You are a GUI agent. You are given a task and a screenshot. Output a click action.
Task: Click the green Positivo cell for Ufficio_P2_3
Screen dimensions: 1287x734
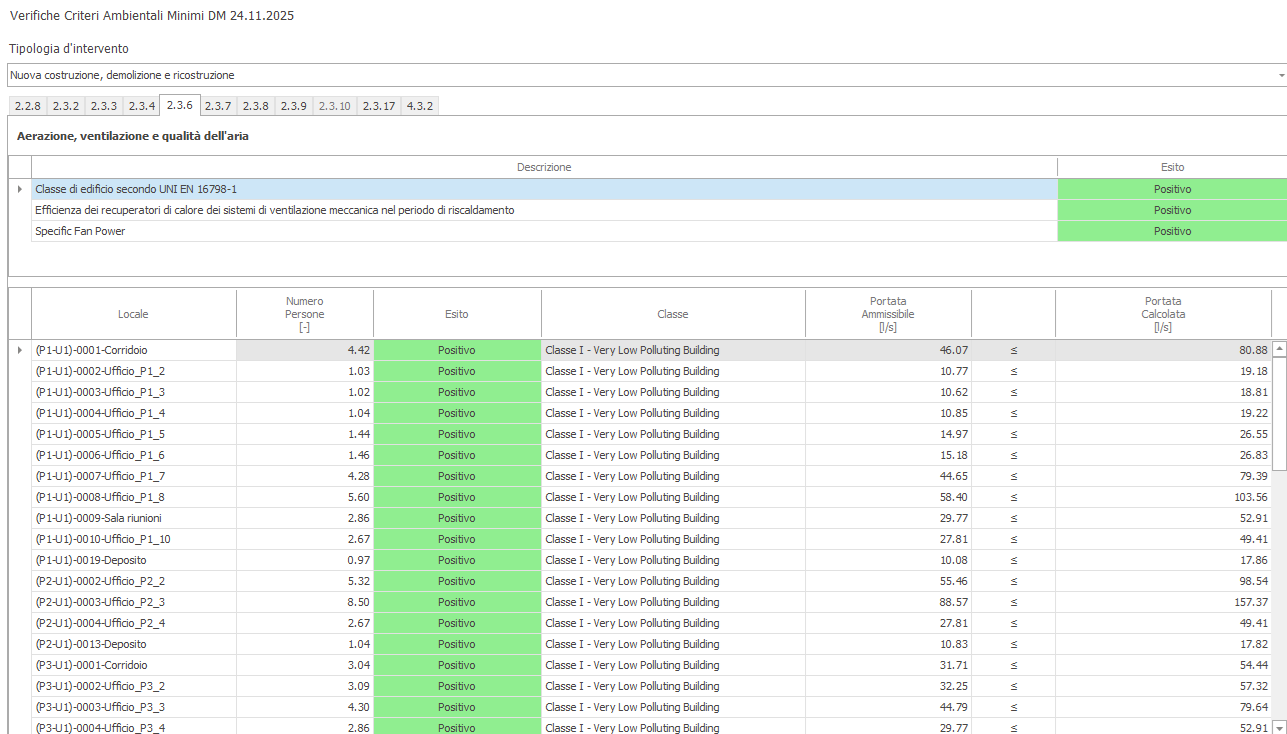point(457,602)
